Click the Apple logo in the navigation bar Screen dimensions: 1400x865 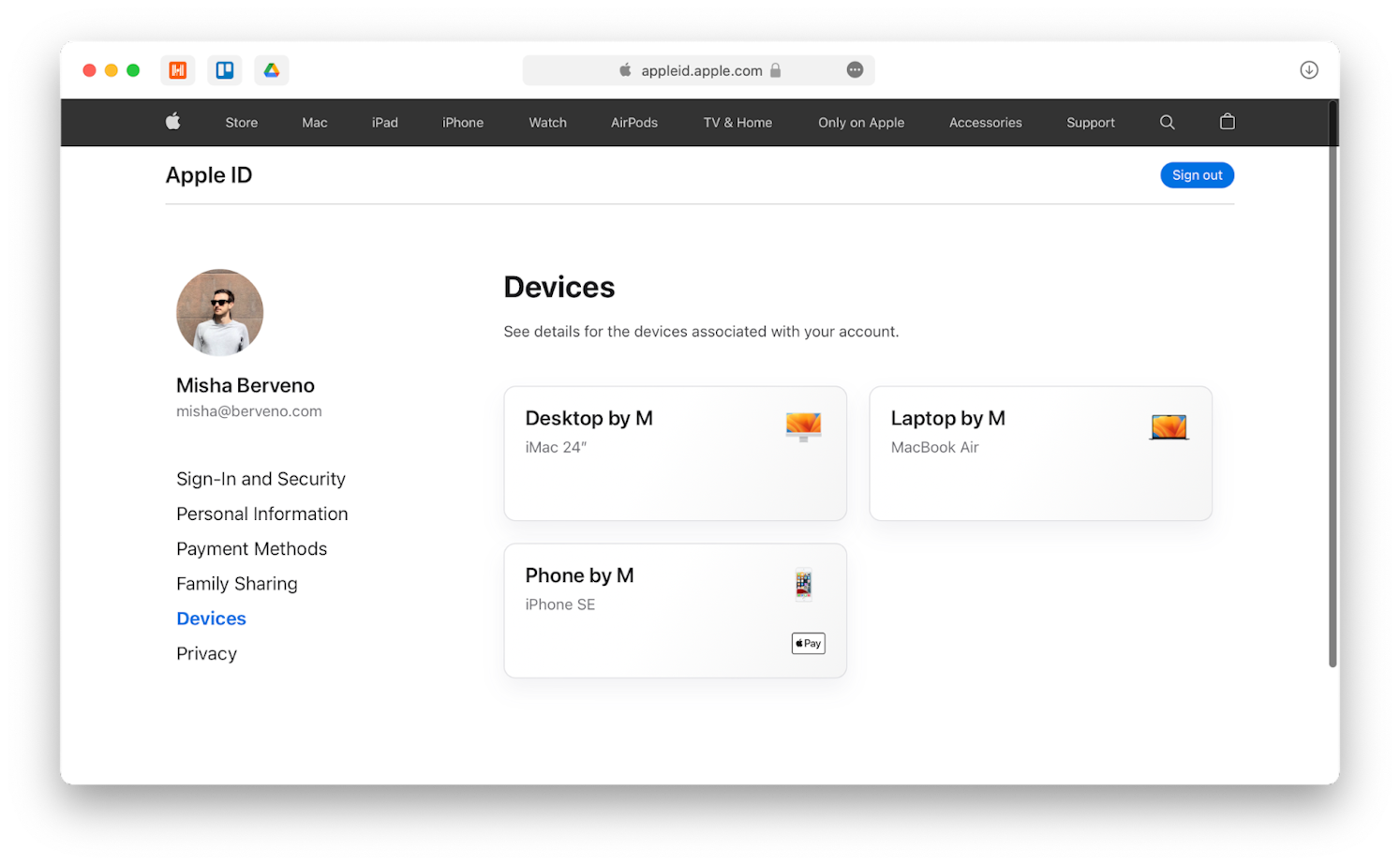click(x=172, y=122)
